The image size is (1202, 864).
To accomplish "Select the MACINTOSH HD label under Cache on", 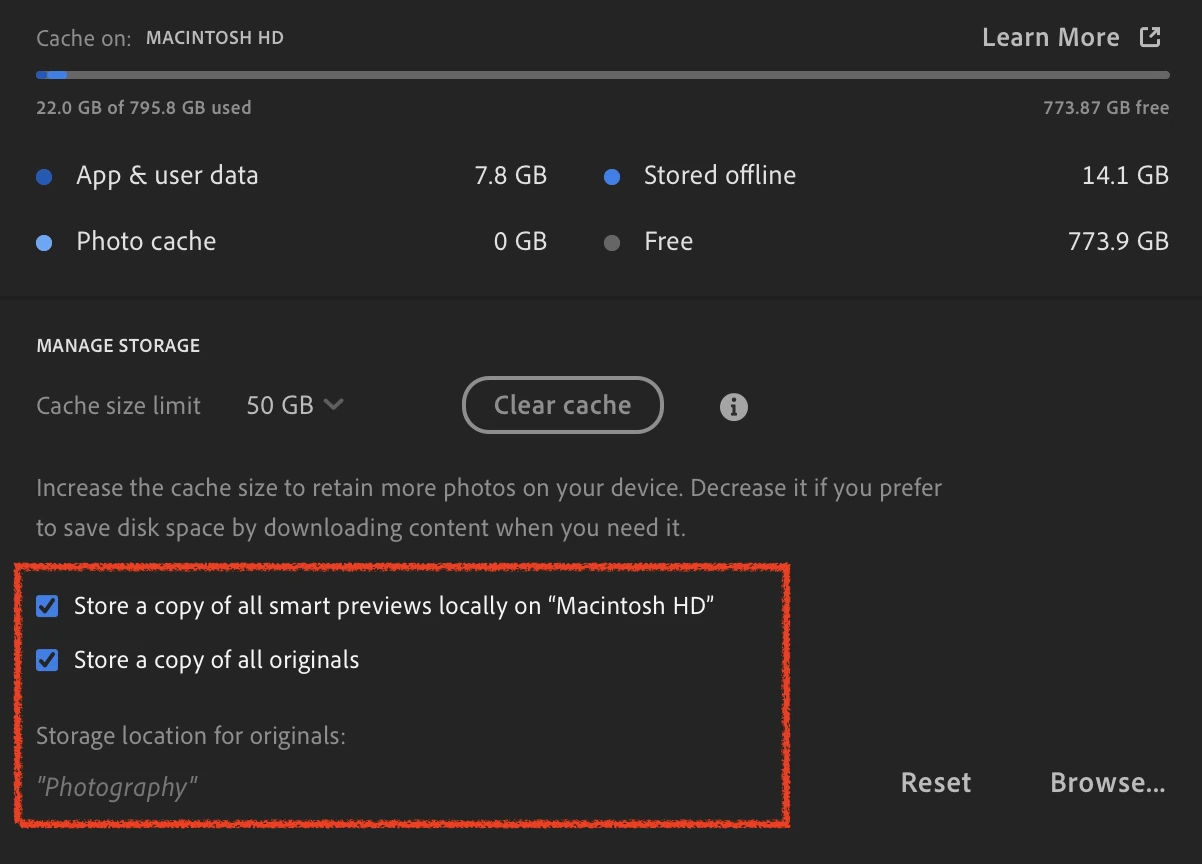I will click(215, 37).
